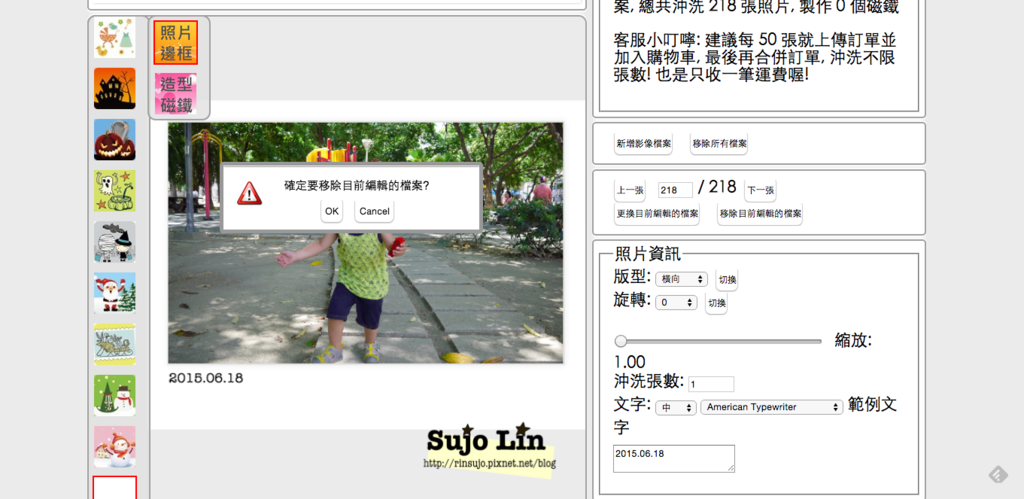1024x499 pixels.
Task: Click 更換目前編輯的檔案 to replace file
Action: (657, 214)
